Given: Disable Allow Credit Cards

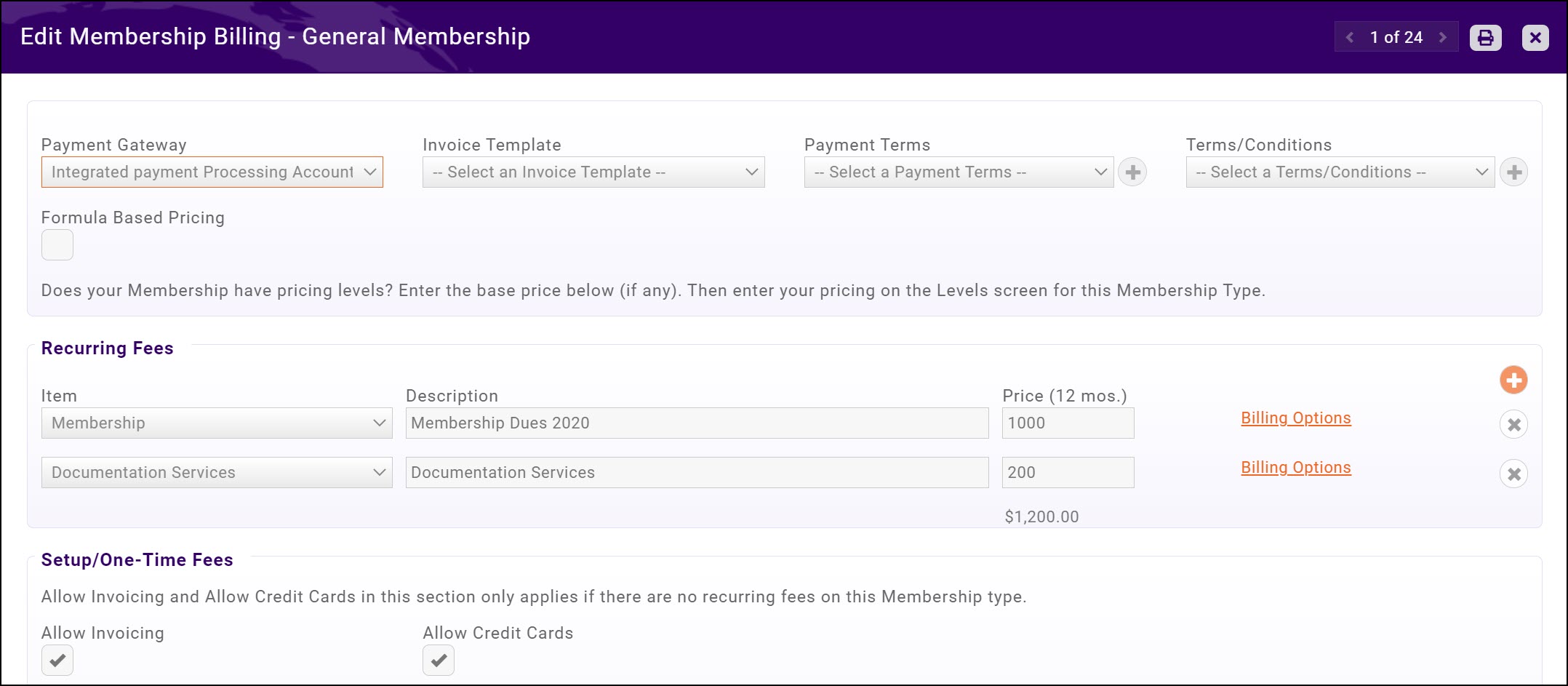Looking at the screenshot, I should (x=439, y=661).
